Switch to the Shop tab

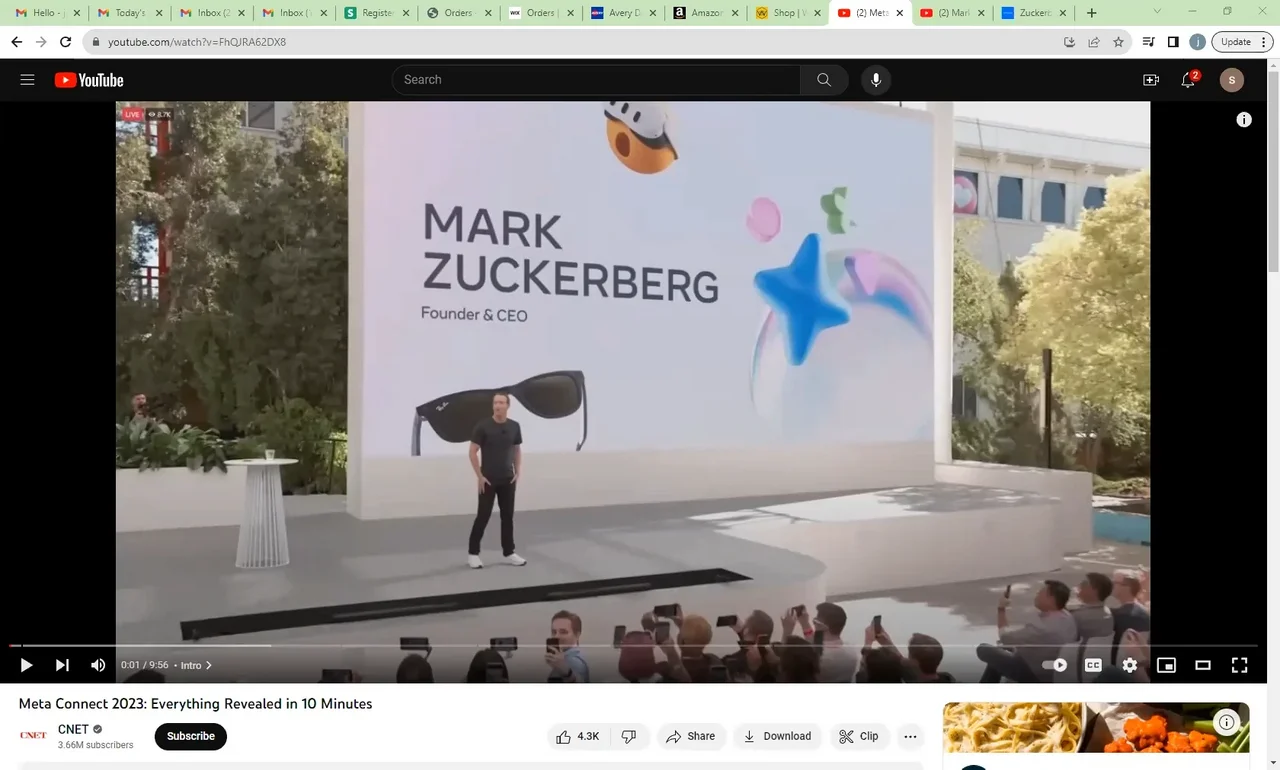[786, 13]
